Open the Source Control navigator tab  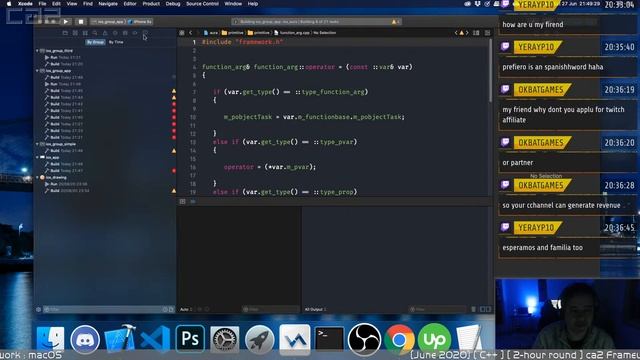75,33
